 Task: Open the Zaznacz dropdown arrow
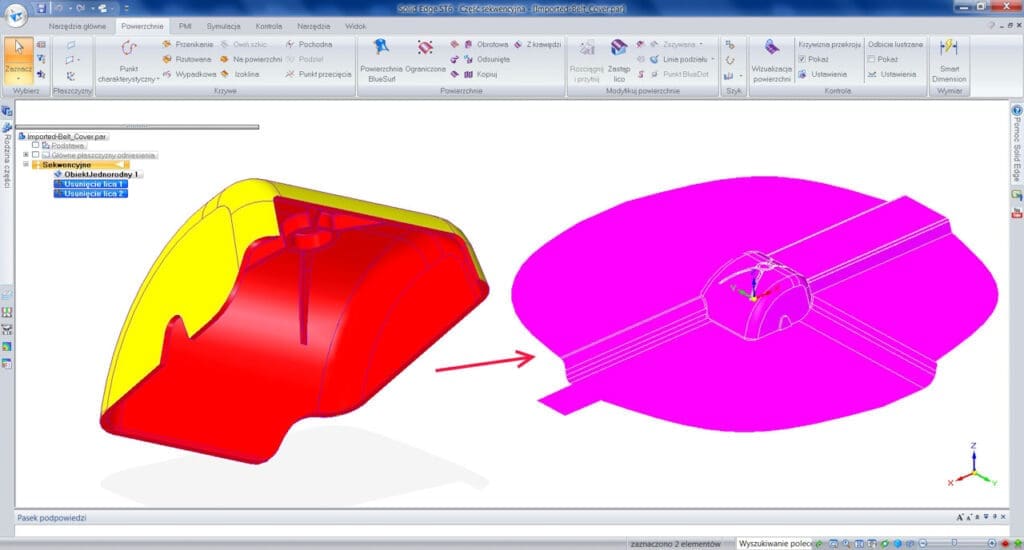[18, 79]
